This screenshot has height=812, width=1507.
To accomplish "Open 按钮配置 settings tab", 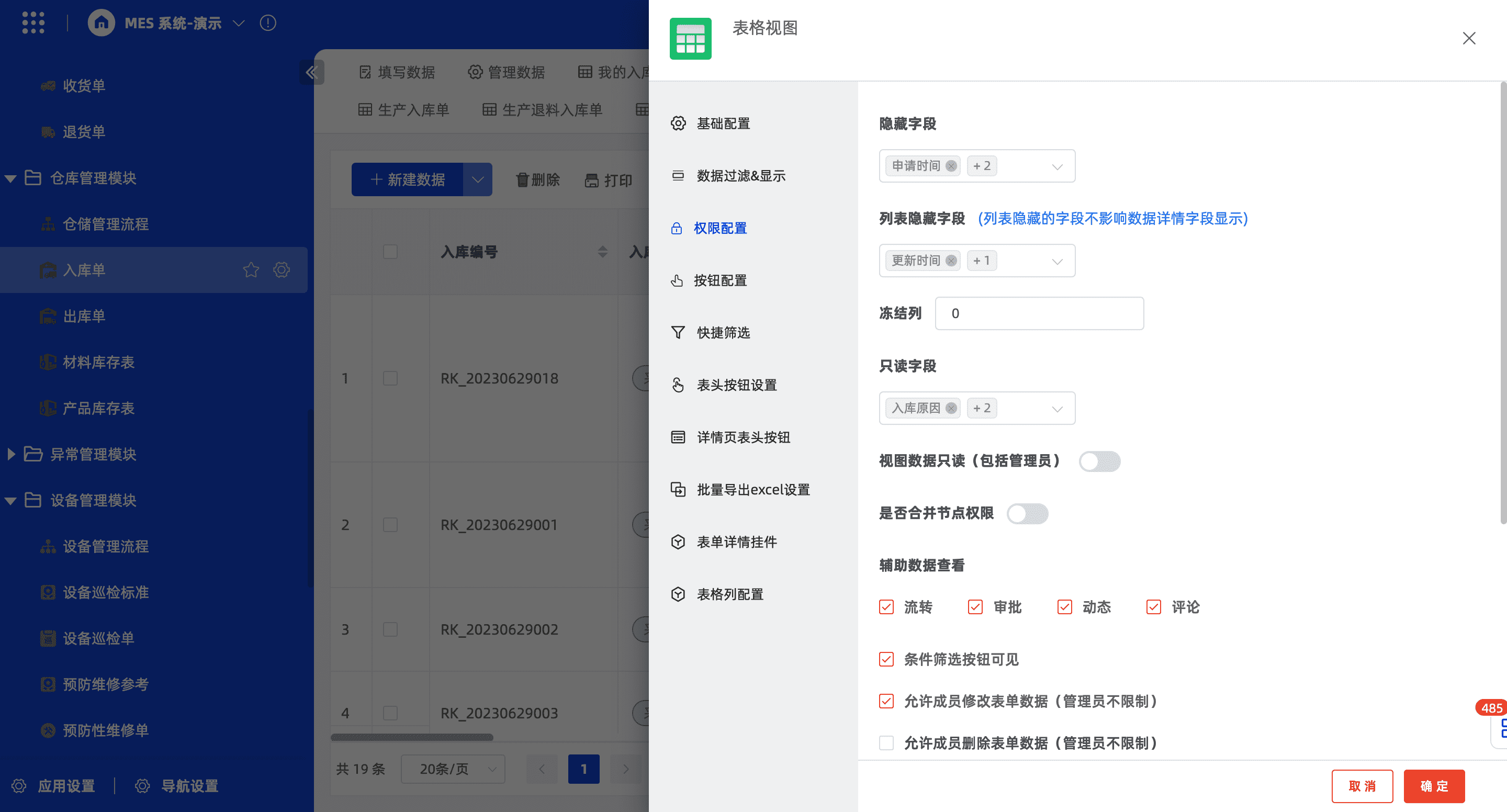I will click(x=719, y=280).
